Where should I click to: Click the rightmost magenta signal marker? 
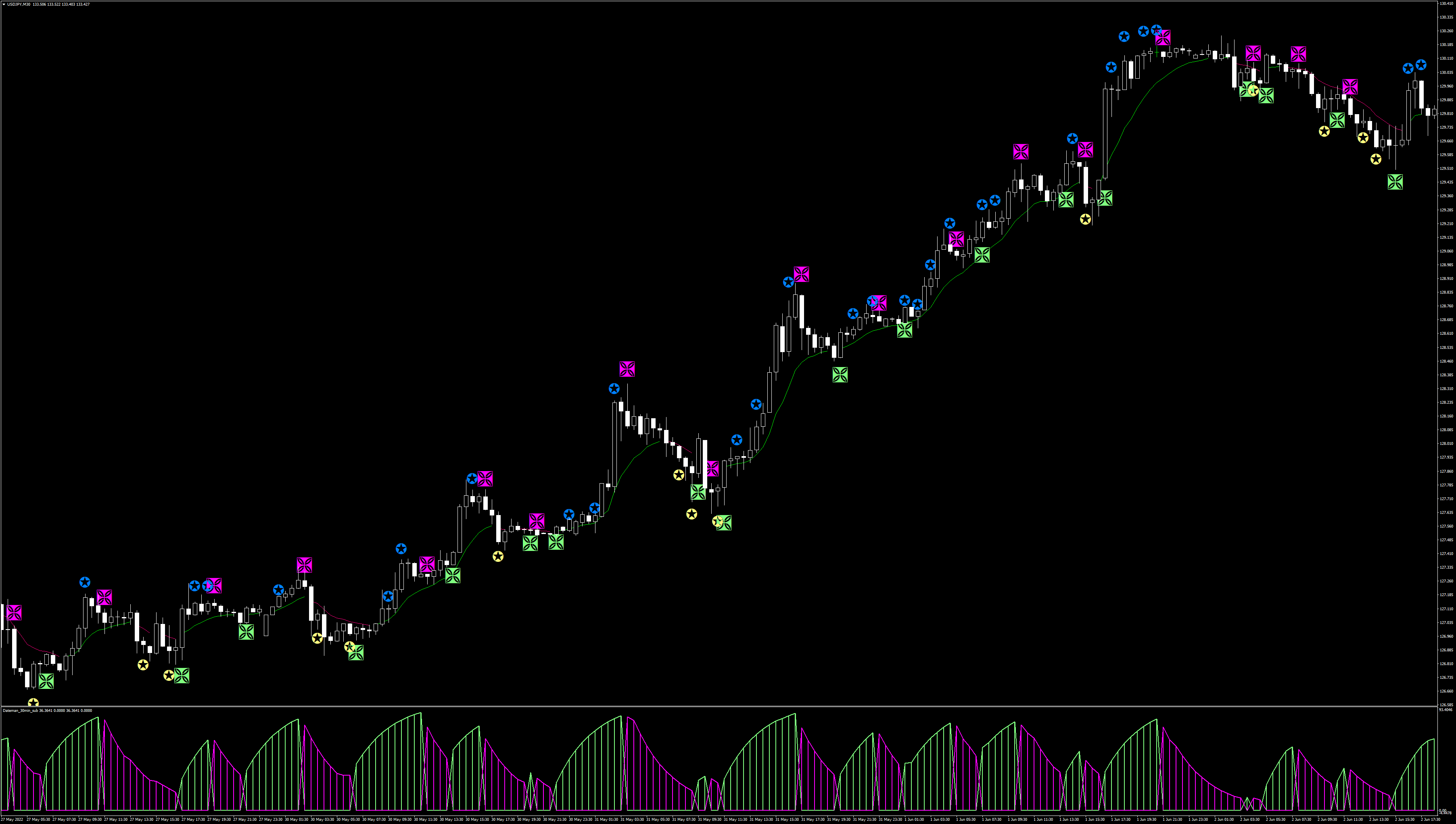[1350, 87]
